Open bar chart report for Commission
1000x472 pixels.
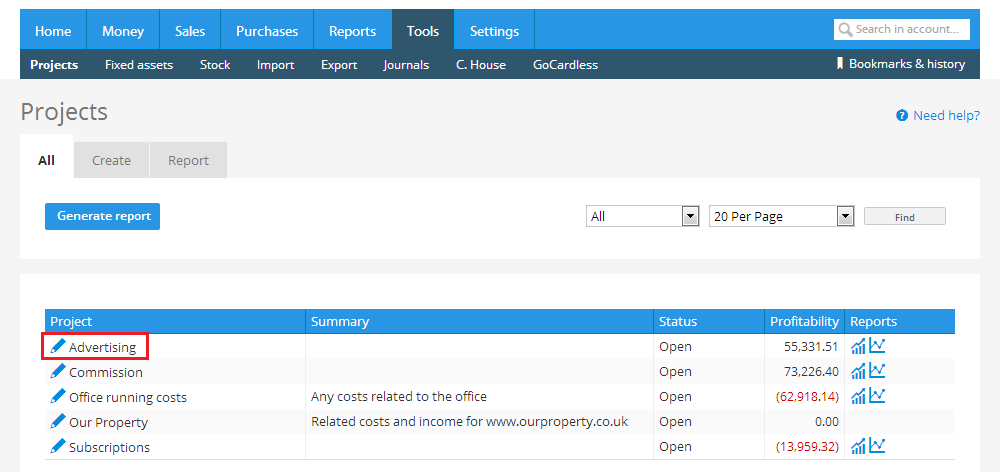click(x=858, y=371)
